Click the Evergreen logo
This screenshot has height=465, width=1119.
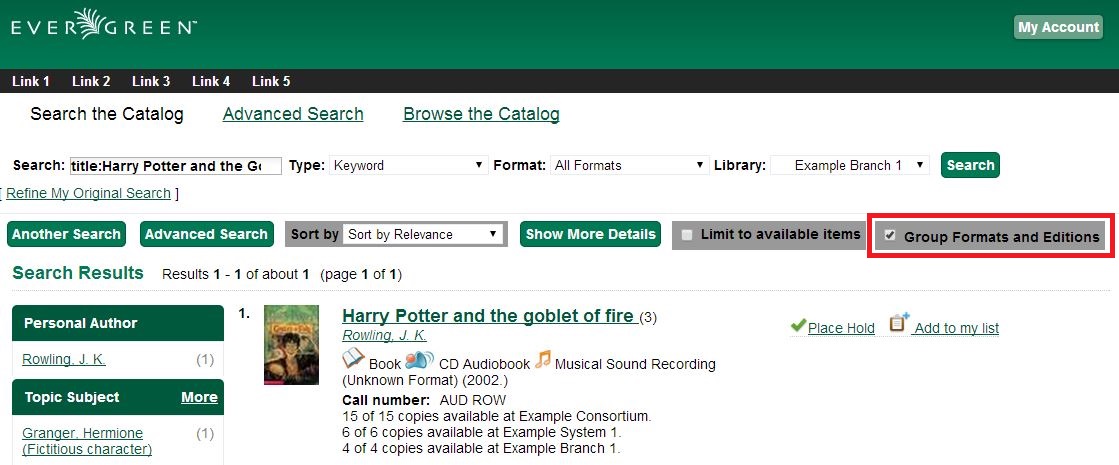(x=104, y=24)
